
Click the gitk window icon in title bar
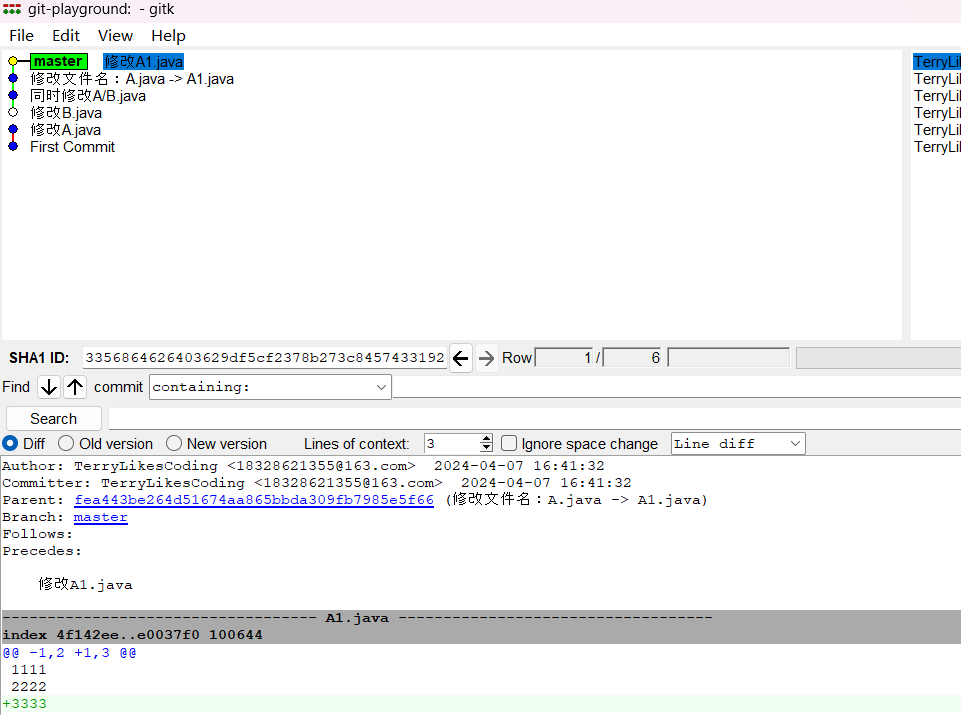[12, 9]
